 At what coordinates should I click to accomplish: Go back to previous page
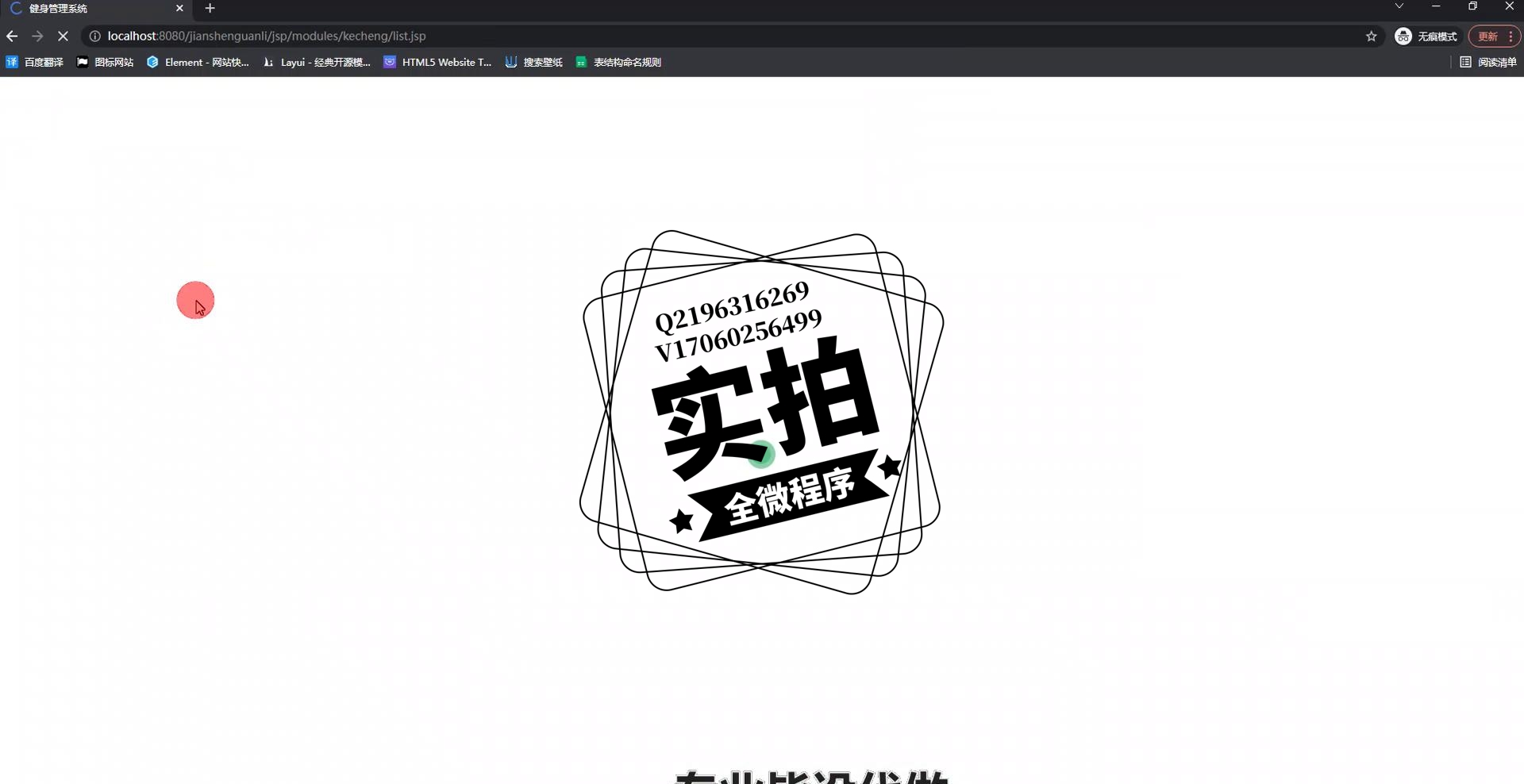12,37
